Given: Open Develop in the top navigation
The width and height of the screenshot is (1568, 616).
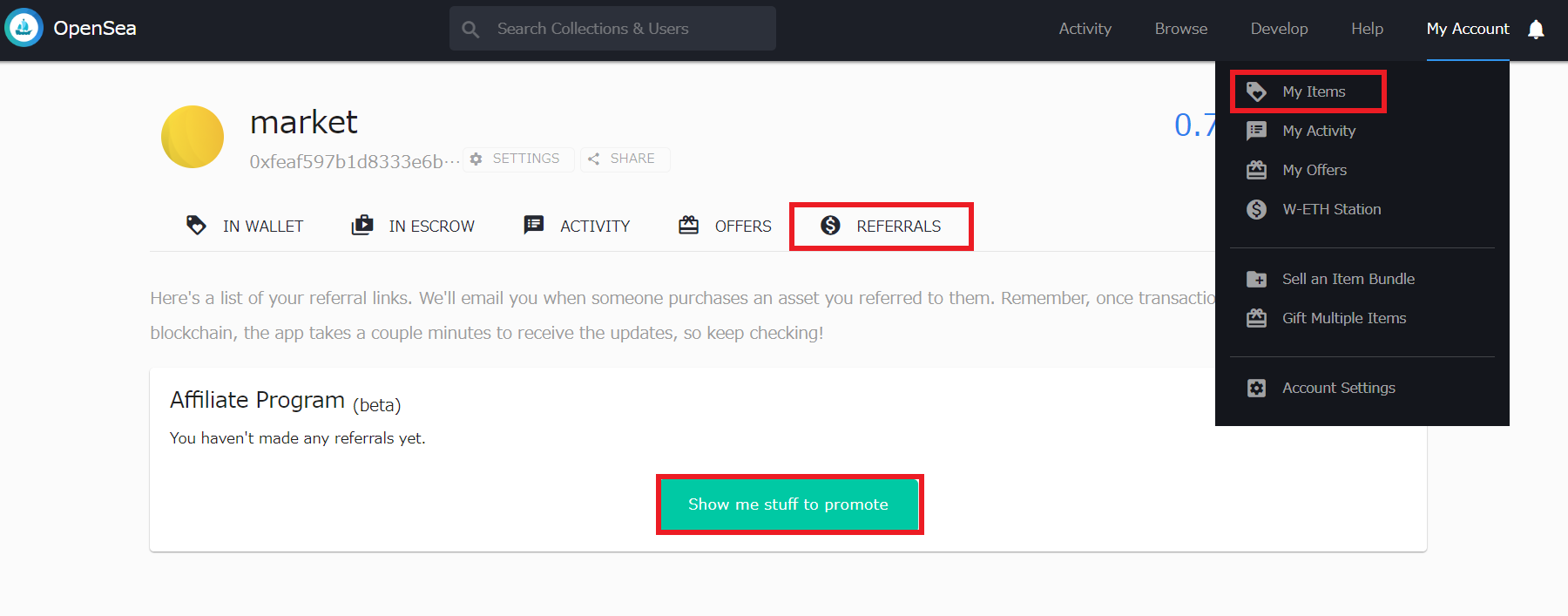Looking at the screenshot, I should (1279, 29).
